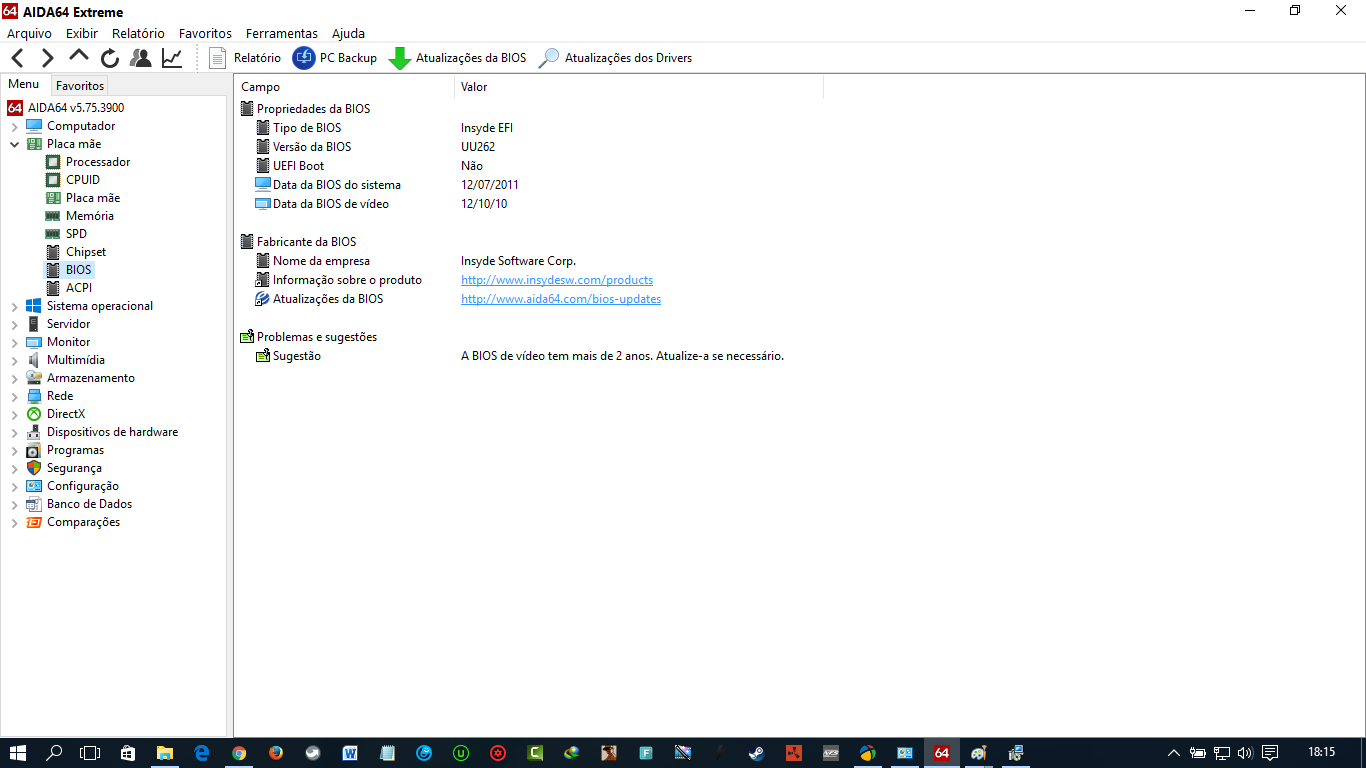
Task: Open the user manager people icon in toolbar
Action: (141, 58)
